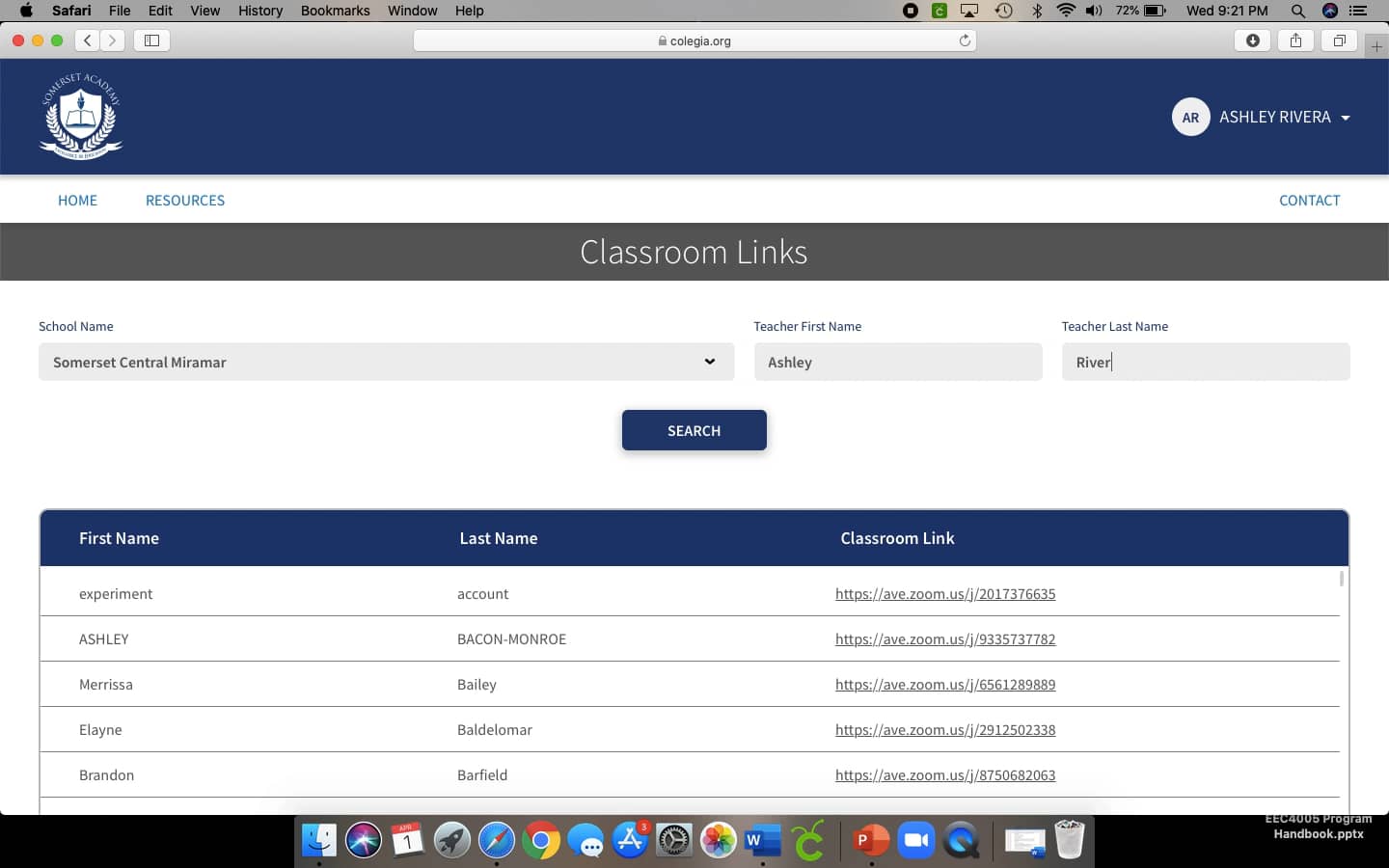
Task: Open the Apple menu
Action: [x=26, y=11]
